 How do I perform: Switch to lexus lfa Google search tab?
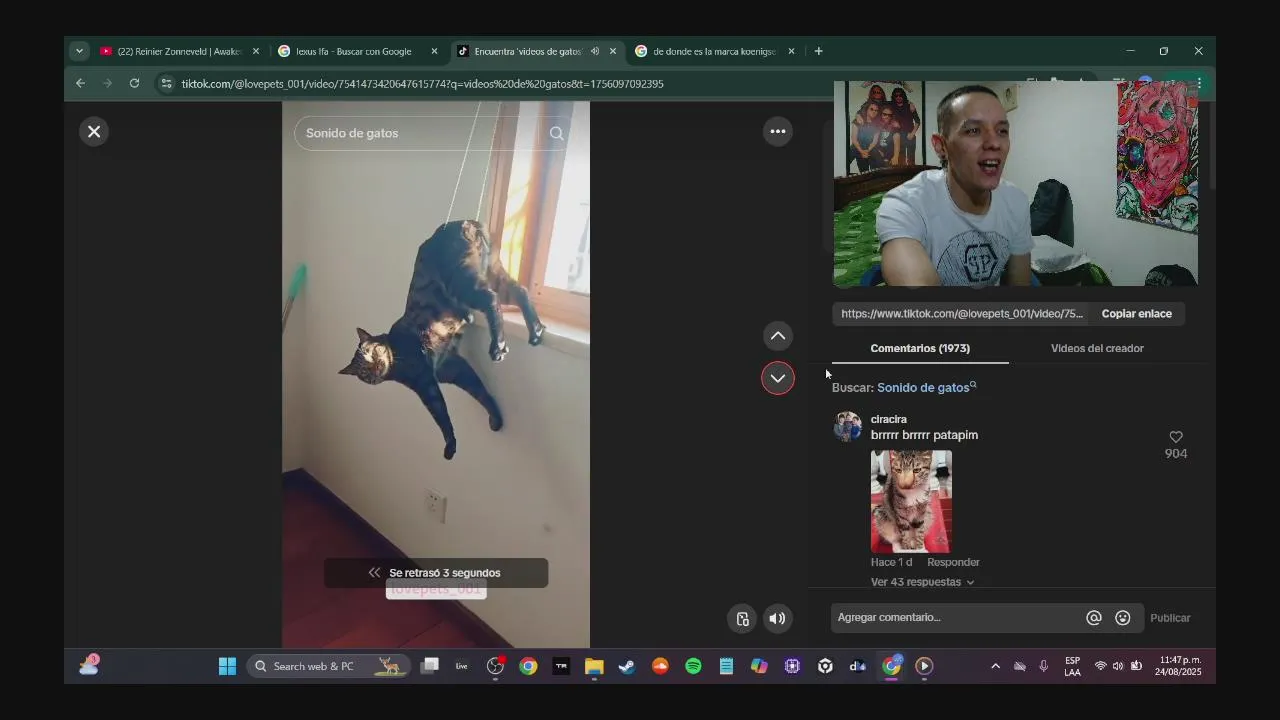[x=354, y=51]
